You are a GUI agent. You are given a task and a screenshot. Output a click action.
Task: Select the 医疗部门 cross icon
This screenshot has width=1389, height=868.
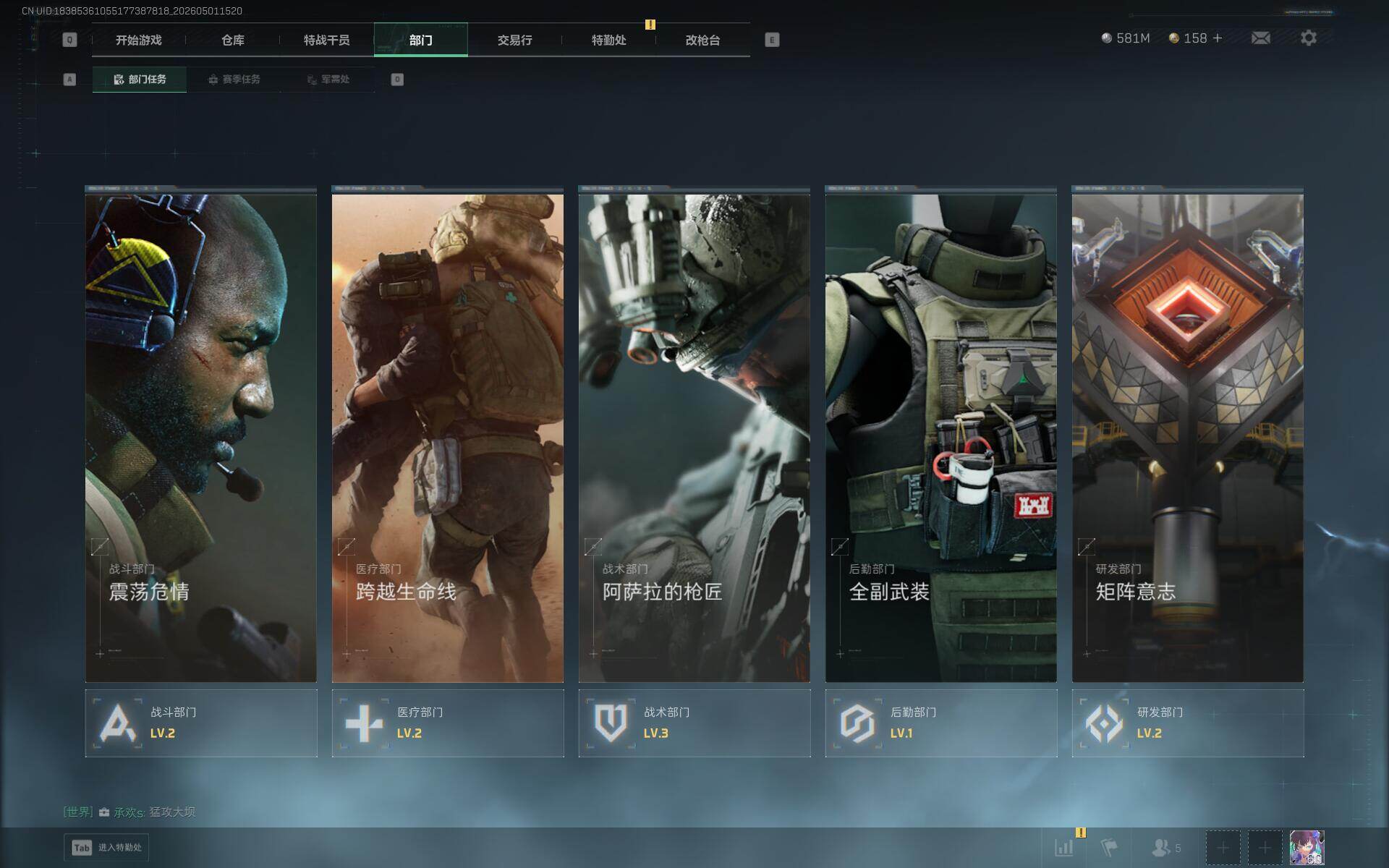point(364,723)
